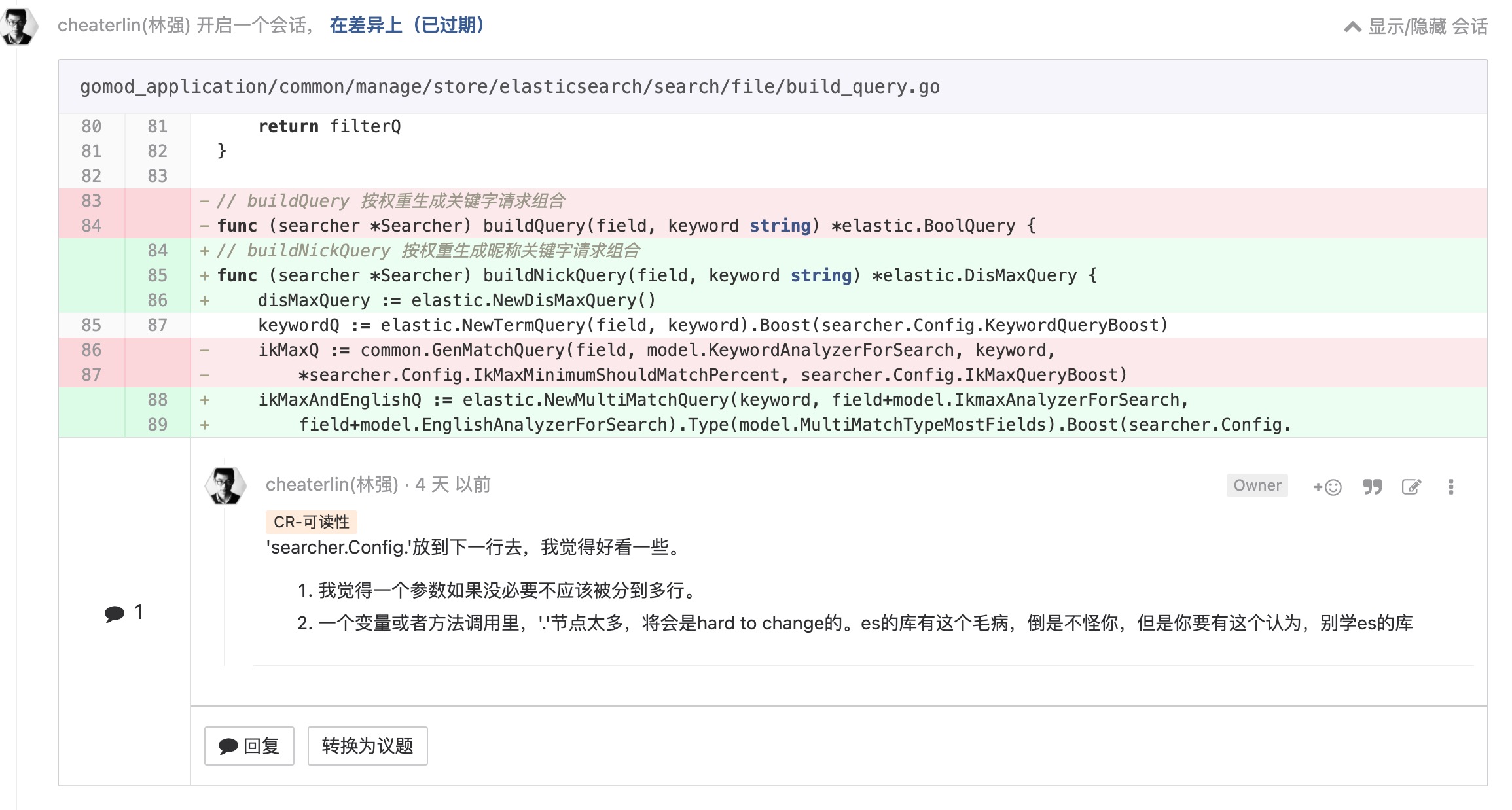The height and width of the screenshot is (810, 1512).
Task: Click the edit comment pencil icon
Action: (1411, 487)
